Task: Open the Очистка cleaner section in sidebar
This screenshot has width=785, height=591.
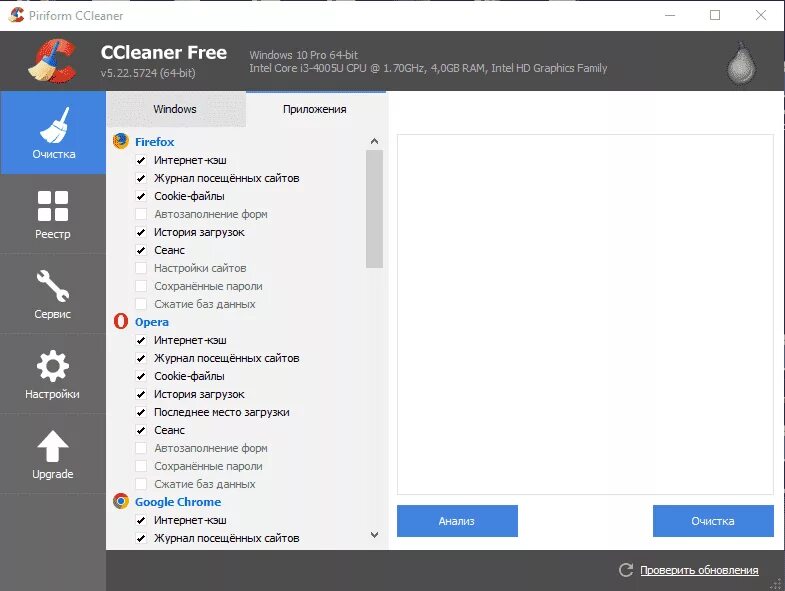Action: pyautogui.click(x=53, y=133)
